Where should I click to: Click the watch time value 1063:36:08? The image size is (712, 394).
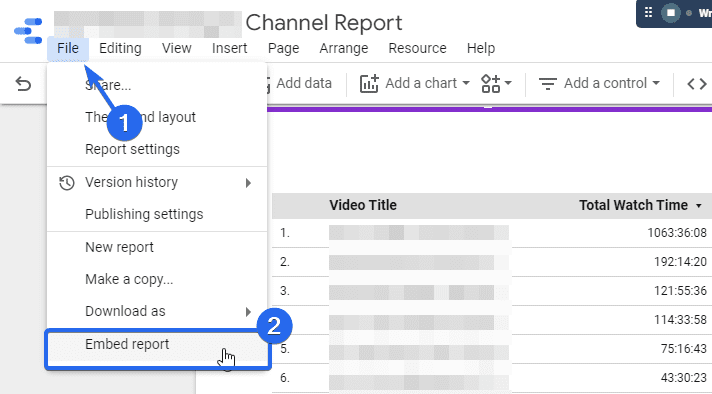[677, 233]
